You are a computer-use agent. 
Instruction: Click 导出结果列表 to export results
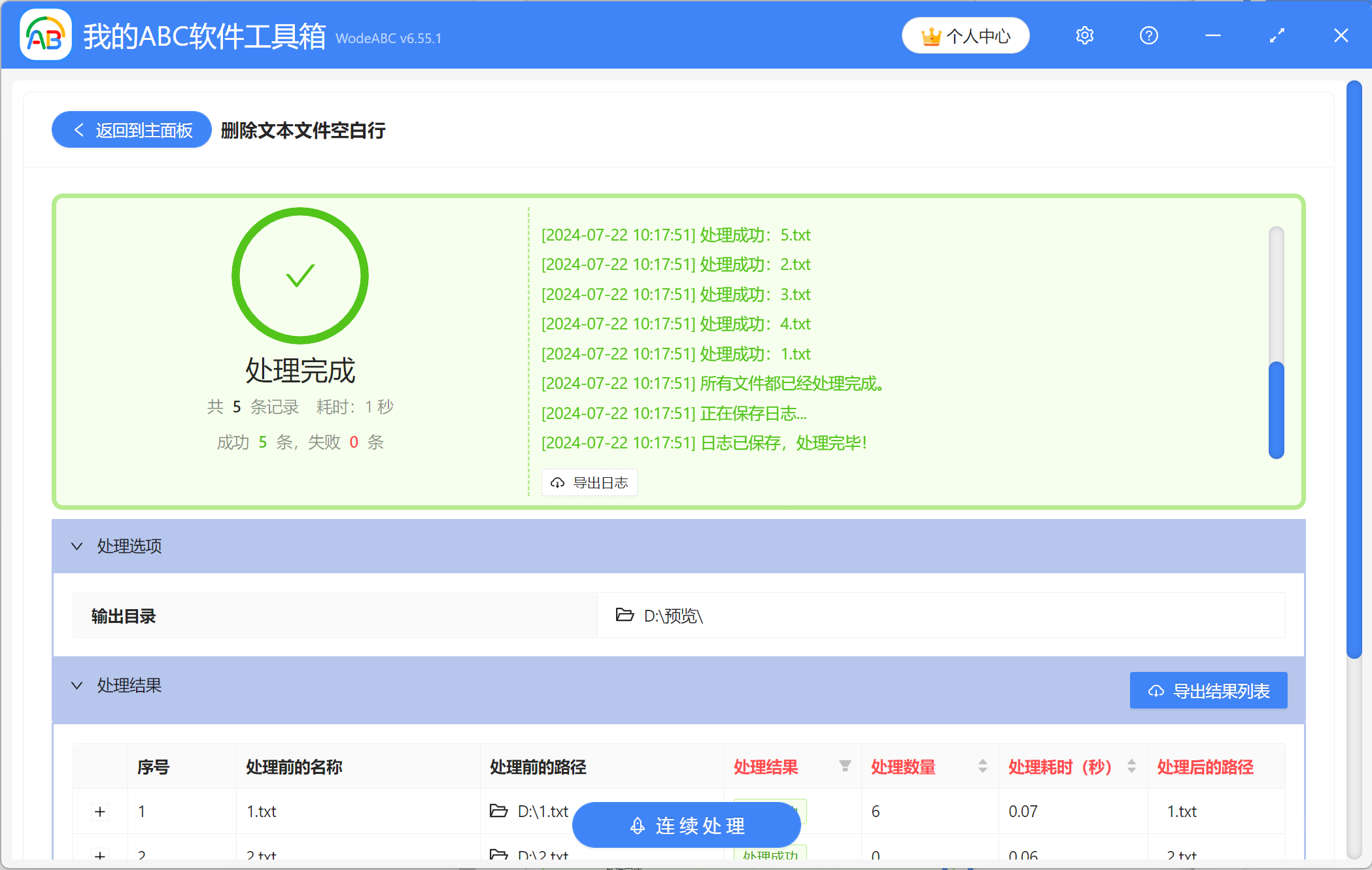coord(1208,690)
